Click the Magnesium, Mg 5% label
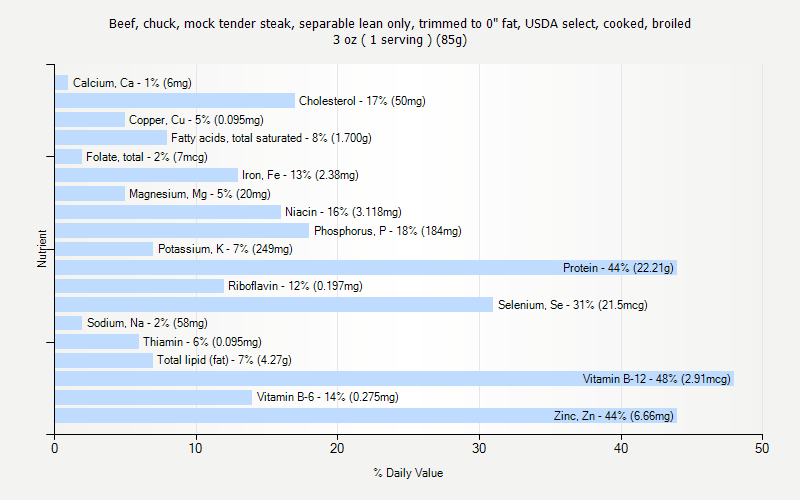This screenshot has width=800, height=500. [x=200, y=194]
